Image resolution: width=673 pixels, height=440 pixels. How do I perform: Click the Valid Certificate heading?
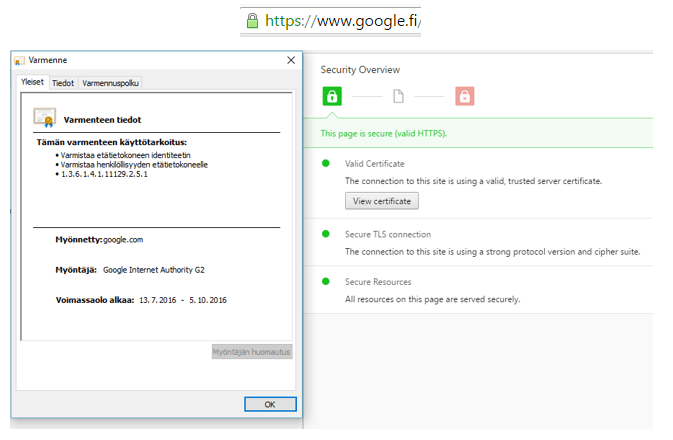(375, 164)
